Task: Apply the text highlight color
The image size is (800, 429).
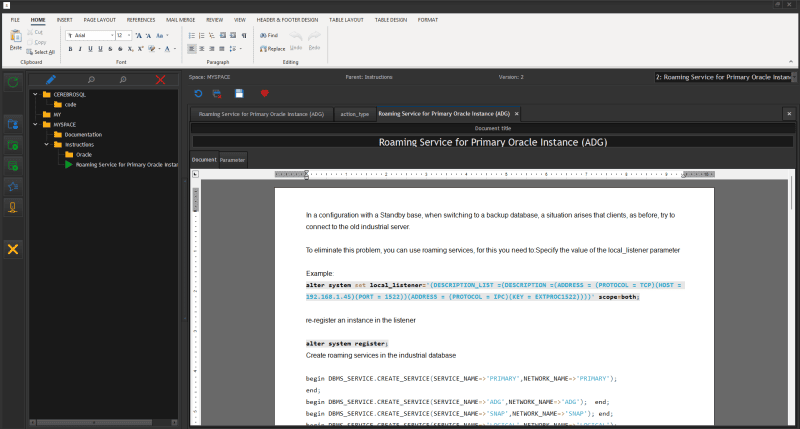Action: click(x=152, y=49)
